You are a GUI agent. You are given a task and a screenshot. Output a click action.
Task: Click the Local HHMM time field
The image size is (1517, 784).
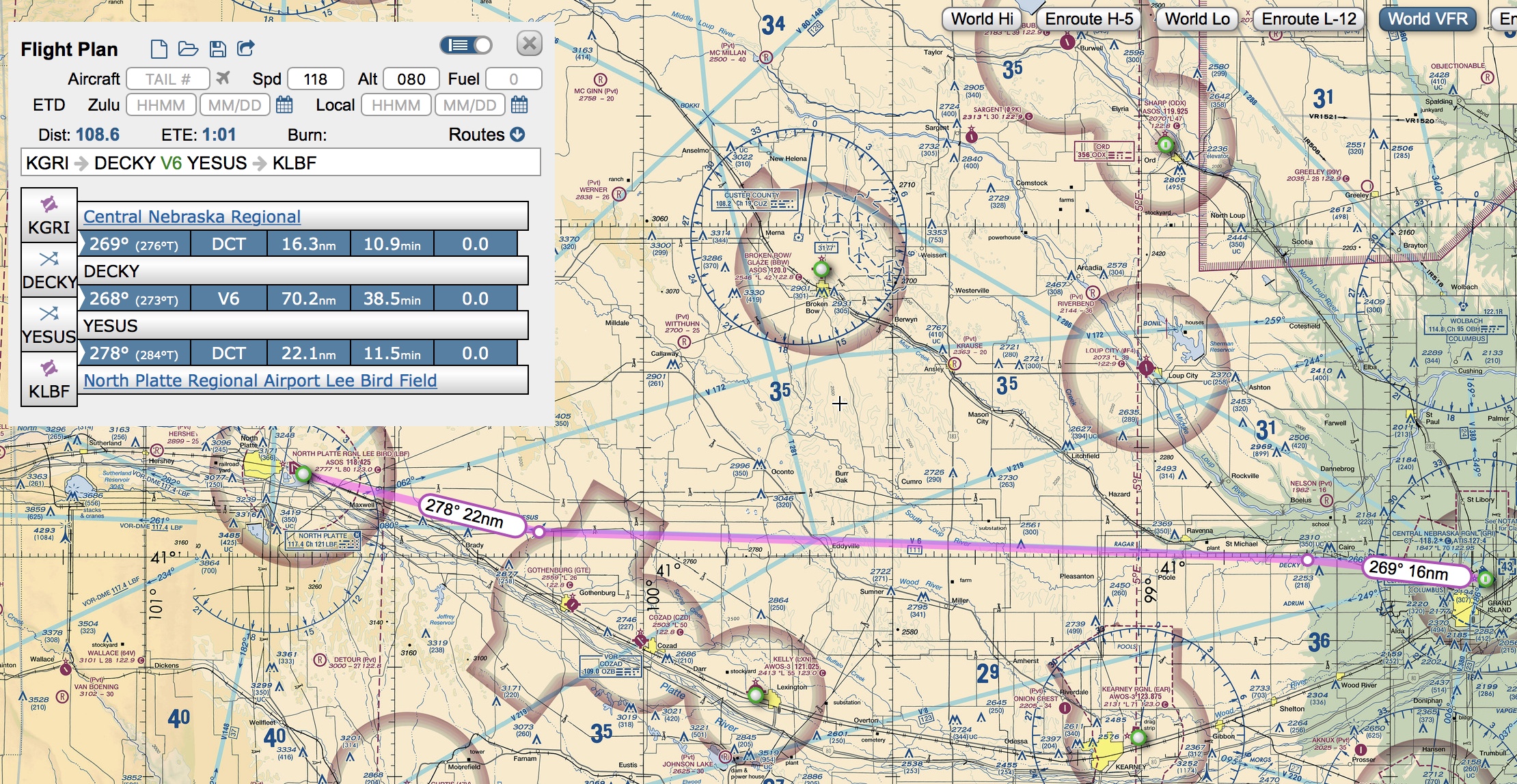(396, 105)
